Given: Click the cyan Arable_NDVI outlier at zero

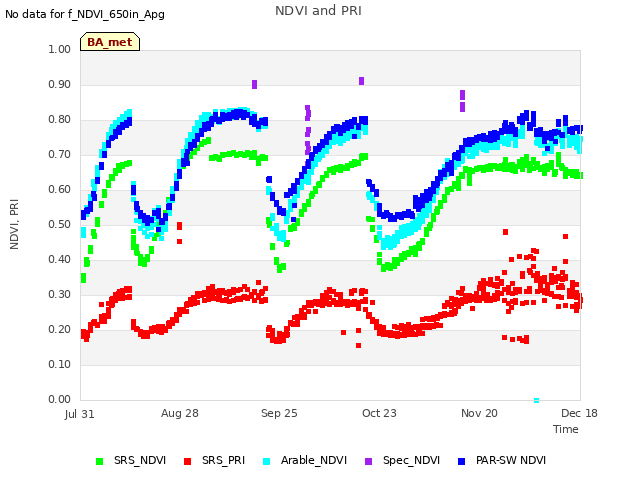Looking at the screenshot, I should pyautogui.click(x=536, y=400).
